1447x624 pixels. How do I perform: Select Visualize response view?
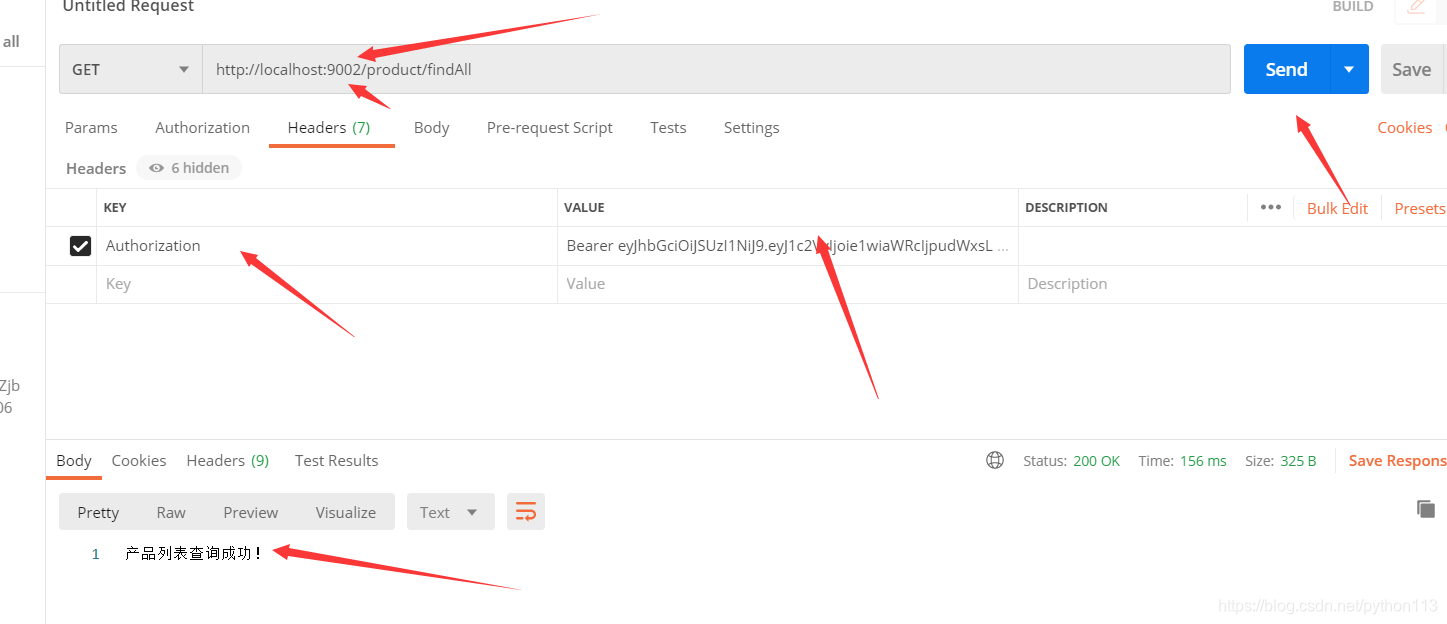pyautogui.click(x=346, y=512)
